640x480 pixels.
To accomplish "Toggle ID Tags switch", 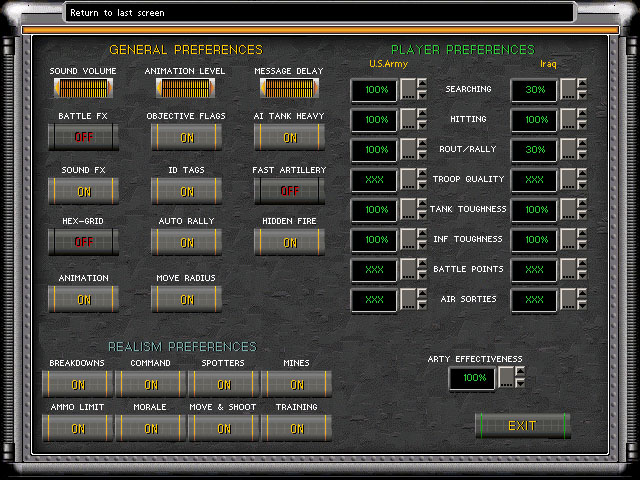I will [x=187, y=191].
